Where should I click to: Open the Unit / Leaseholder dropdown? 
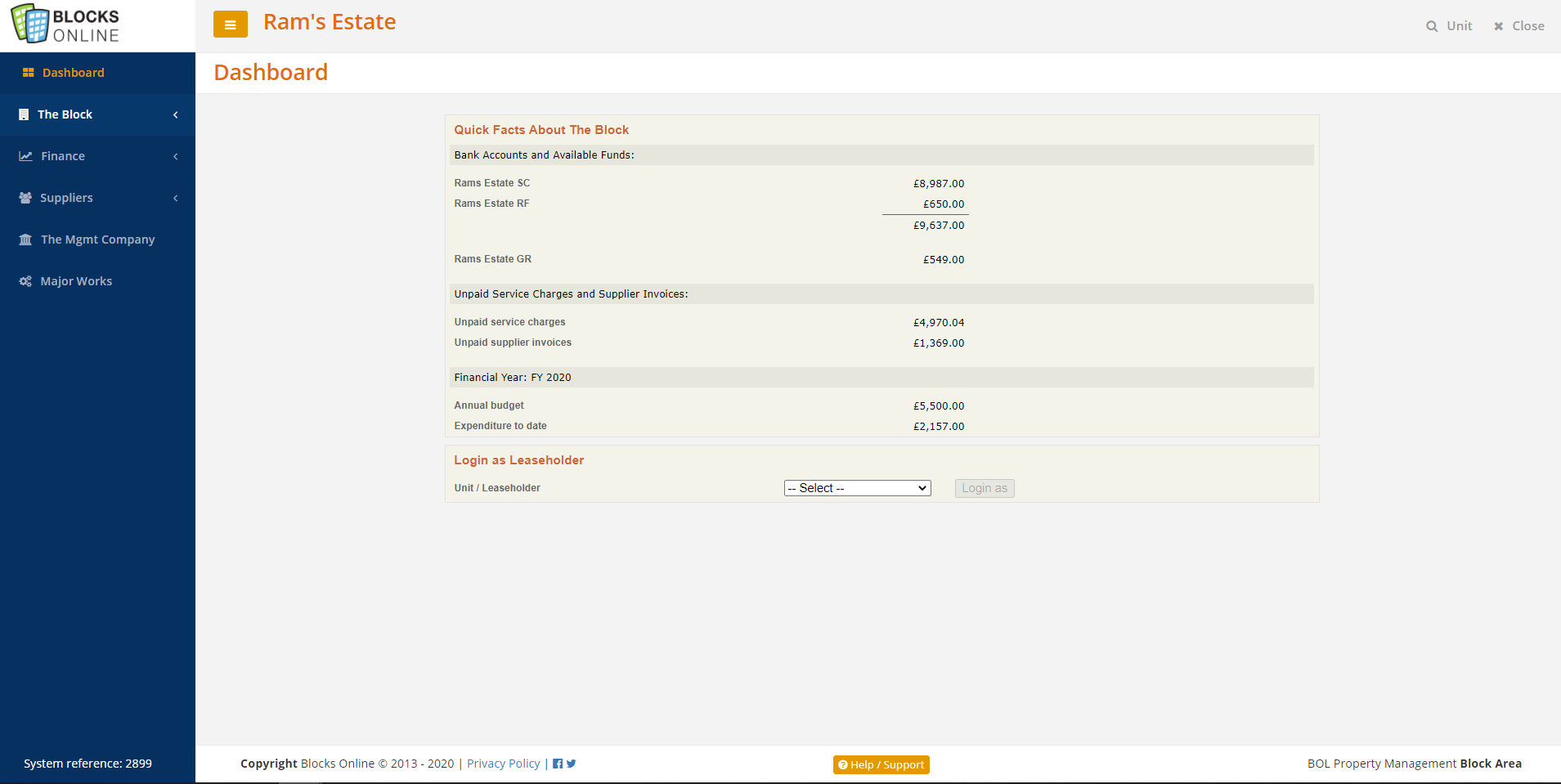point(856,487)
